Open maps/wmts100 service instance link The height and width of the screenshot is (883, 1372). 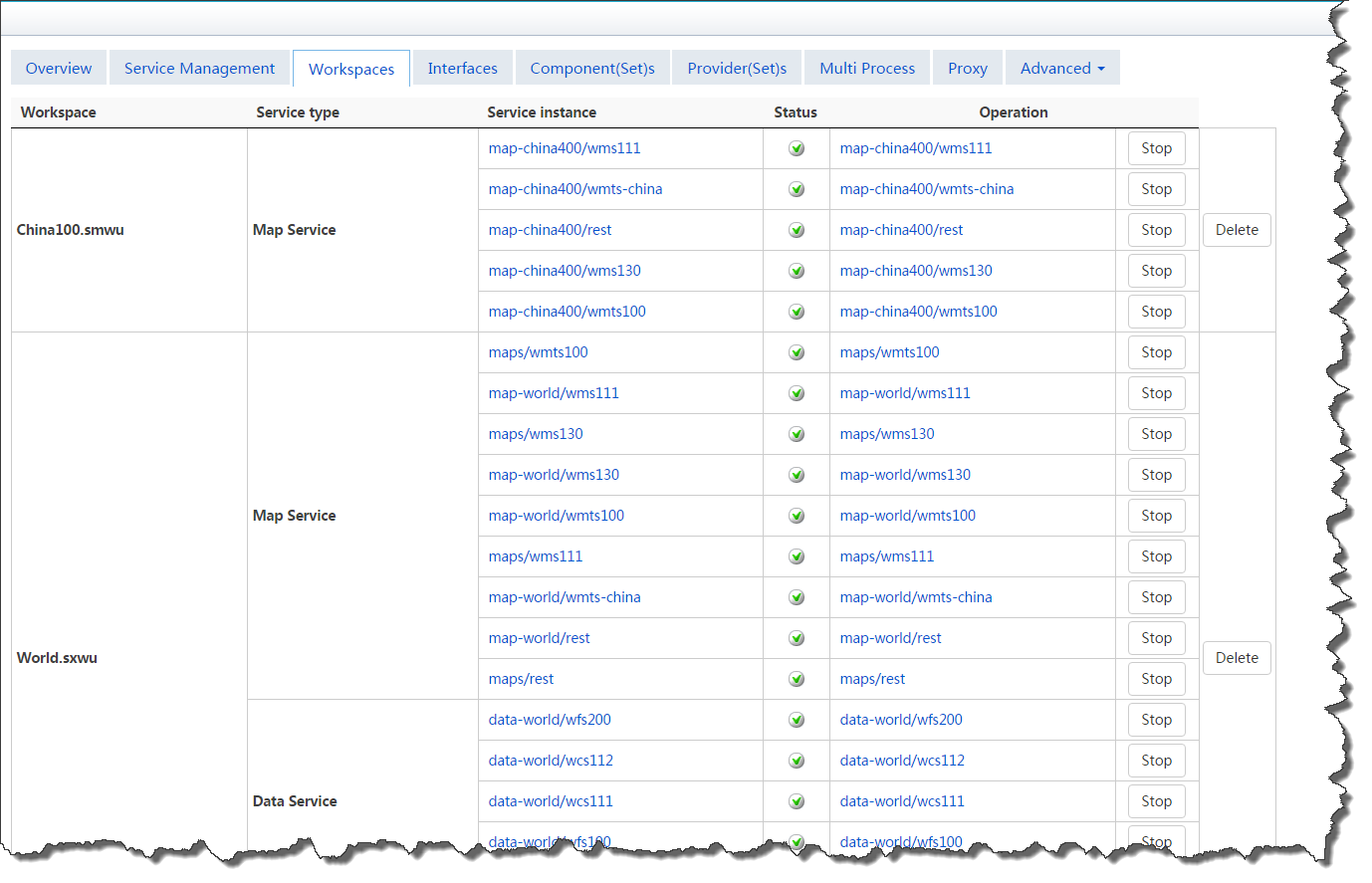click(x=538, y=352)
